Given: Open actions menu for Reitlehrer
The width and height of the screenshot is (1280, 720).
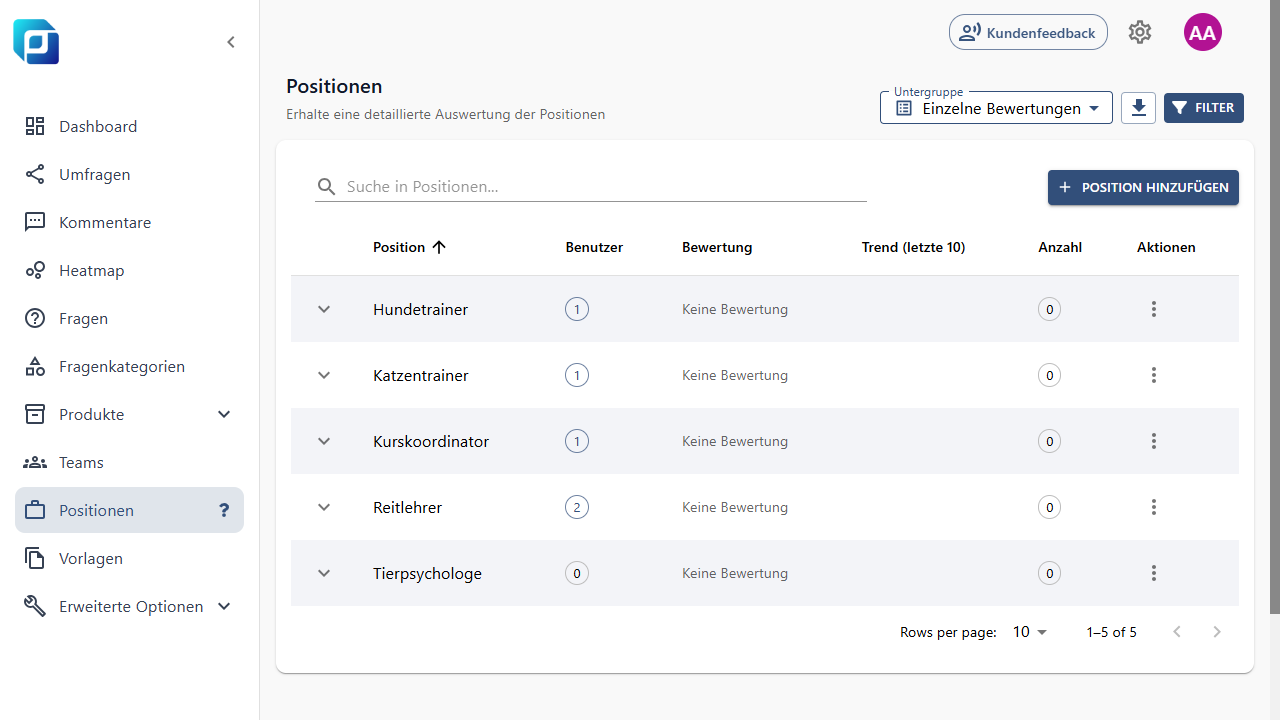Looking at the screenshot, I should (1154, 507).
